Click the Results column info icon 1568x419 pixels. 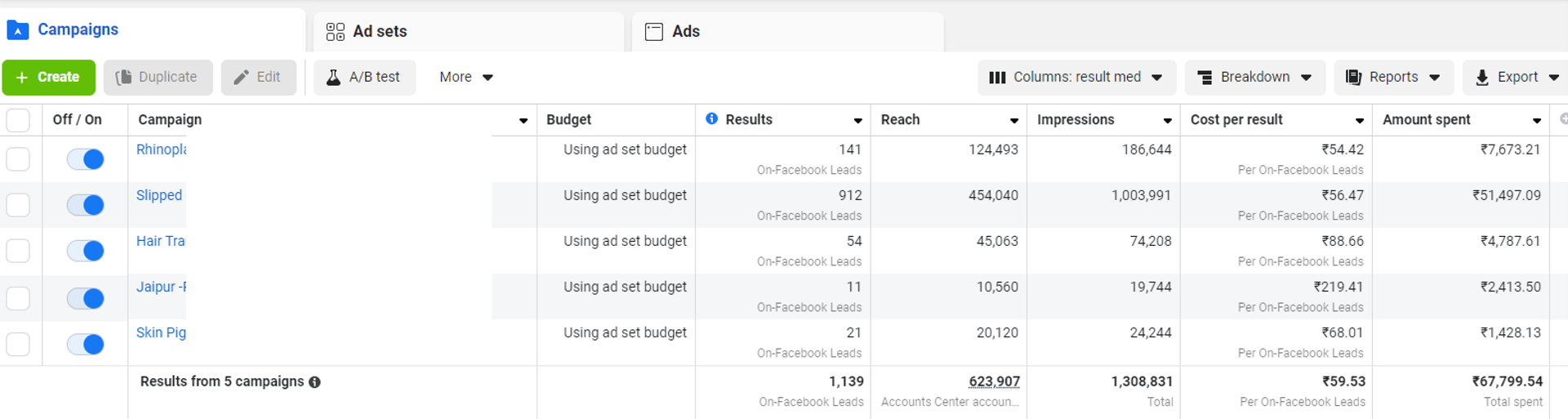pos(712,118)
